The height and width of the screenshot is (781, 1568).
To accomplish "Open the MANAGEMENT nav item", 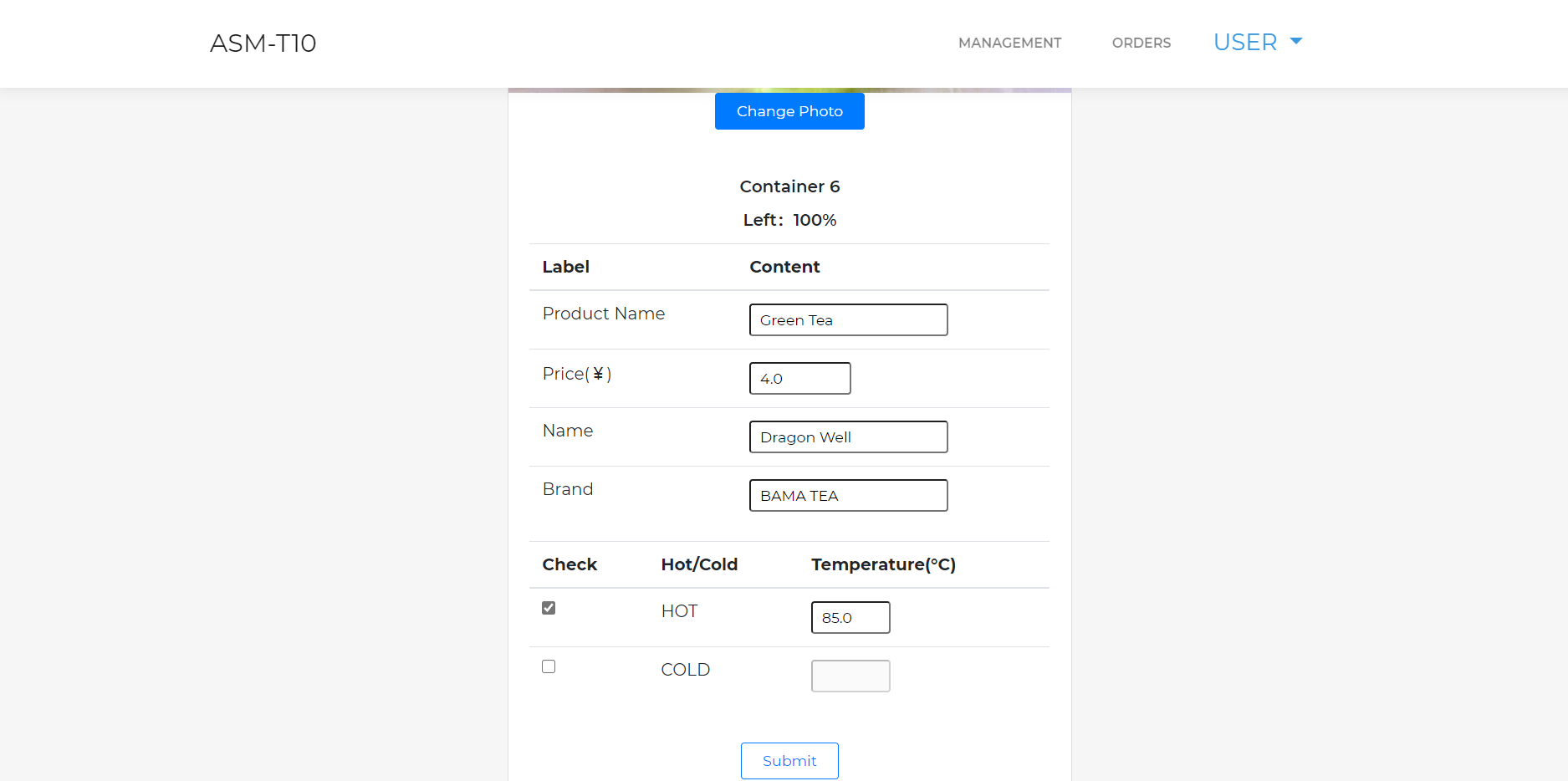I will 1009,43.
